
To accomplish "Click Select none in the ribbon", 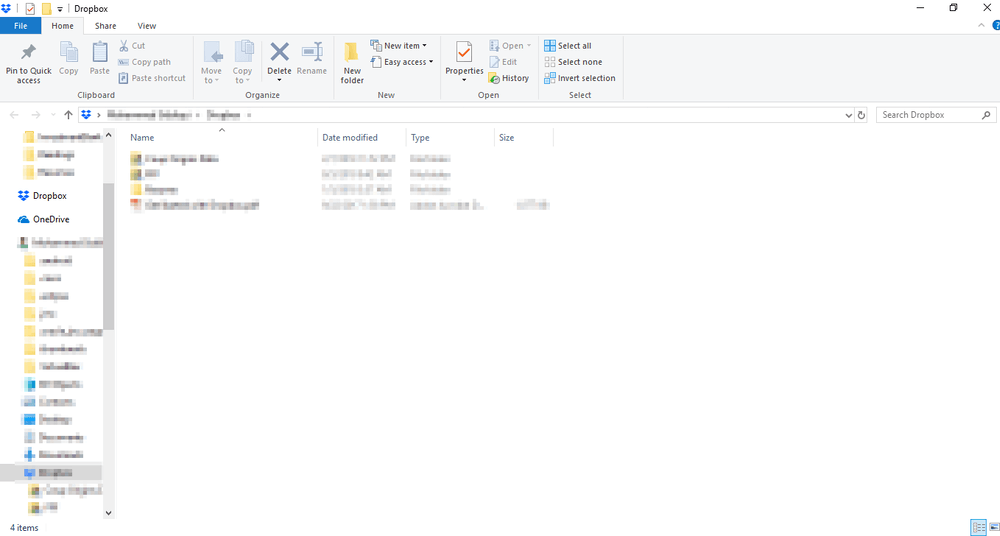I will coord(573,62).
